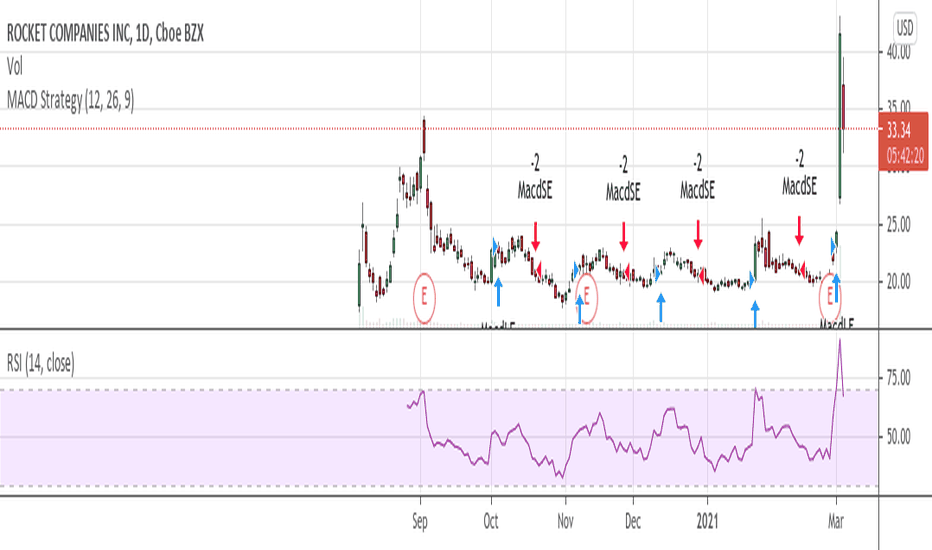Click the MacdSE label in late November

[623, 192]
